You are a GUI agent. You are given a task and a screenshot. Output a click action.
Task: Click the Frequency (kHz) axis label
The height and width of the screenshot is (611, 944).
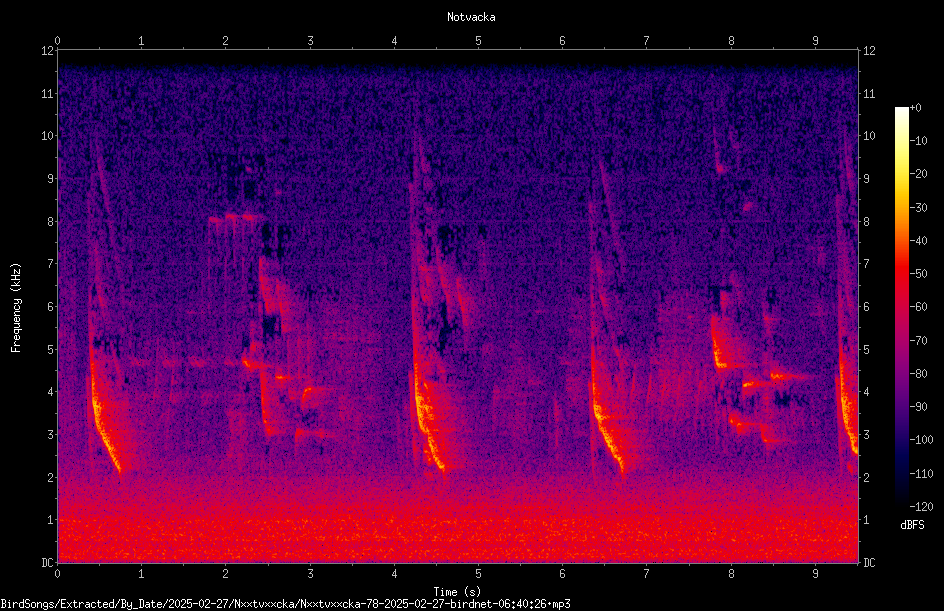click(x=16, y=307)
